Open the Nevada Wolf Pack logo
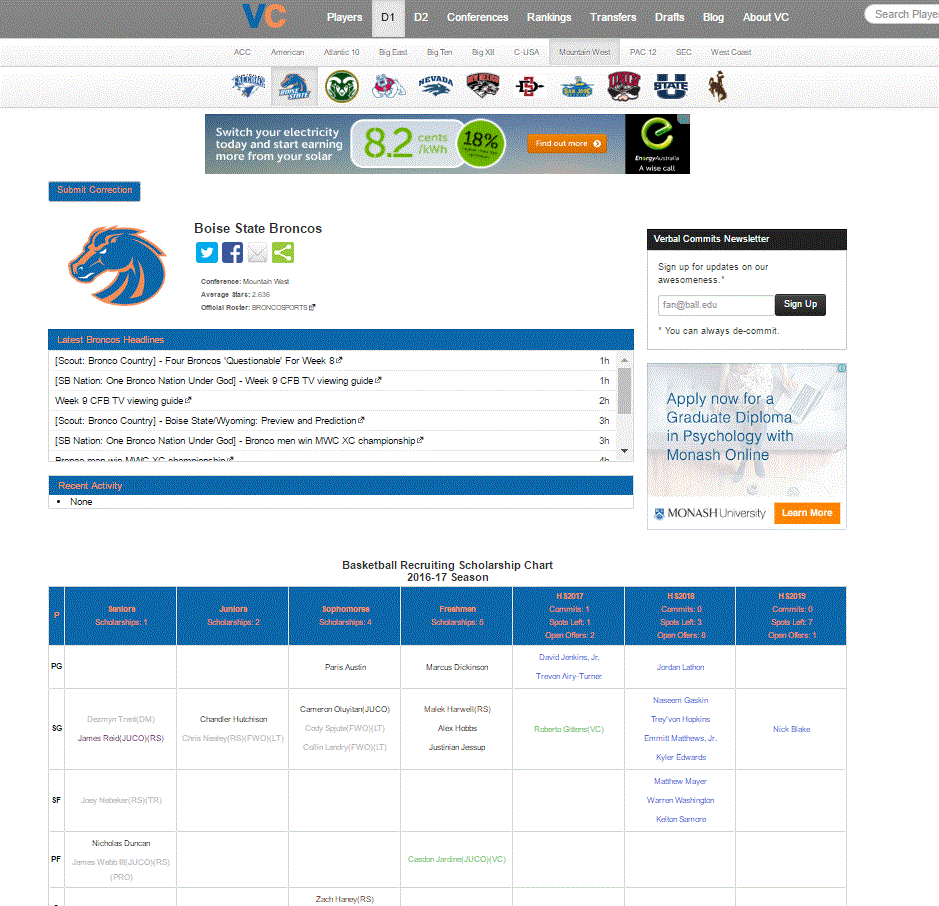The height and width of the screenshot is (906, 939). 435,86
